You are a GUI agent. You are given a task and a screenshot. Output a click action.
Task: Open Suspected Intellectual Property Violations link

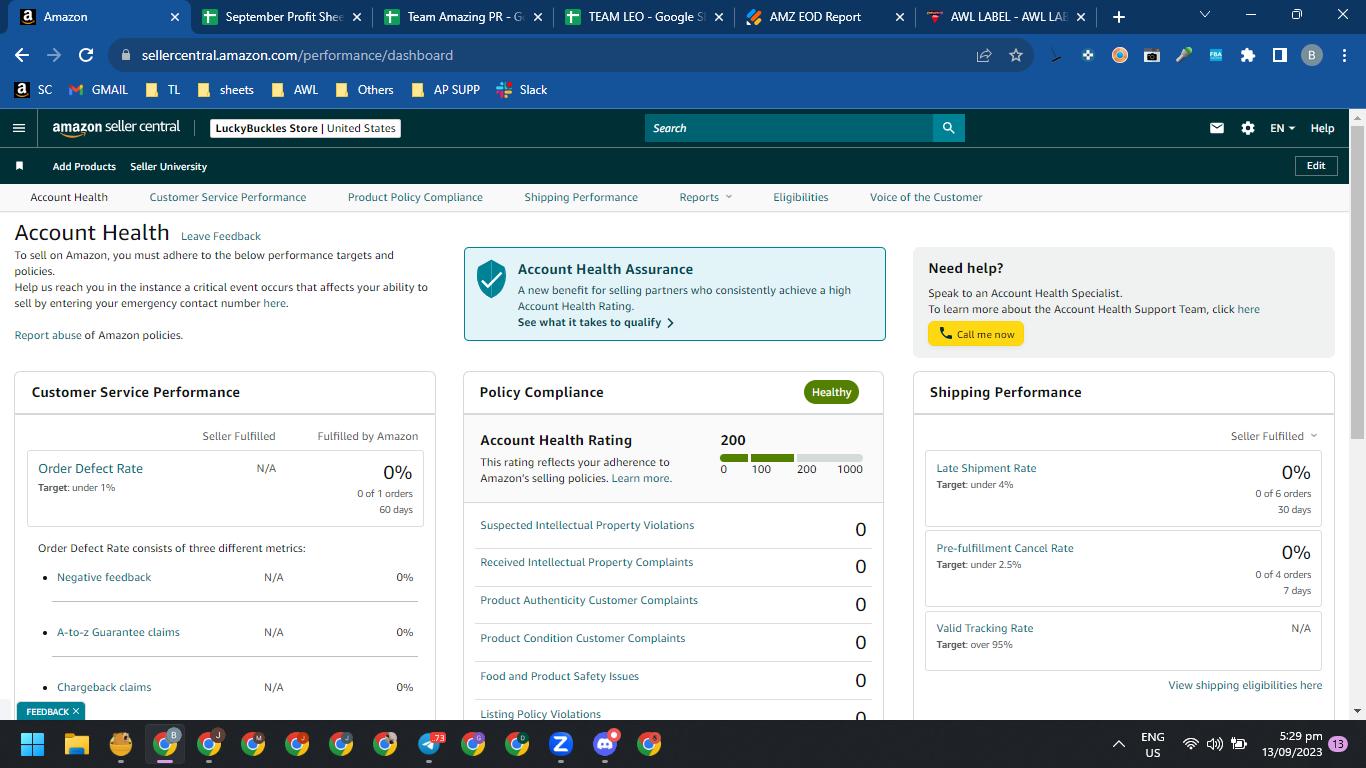click(587, 525)
